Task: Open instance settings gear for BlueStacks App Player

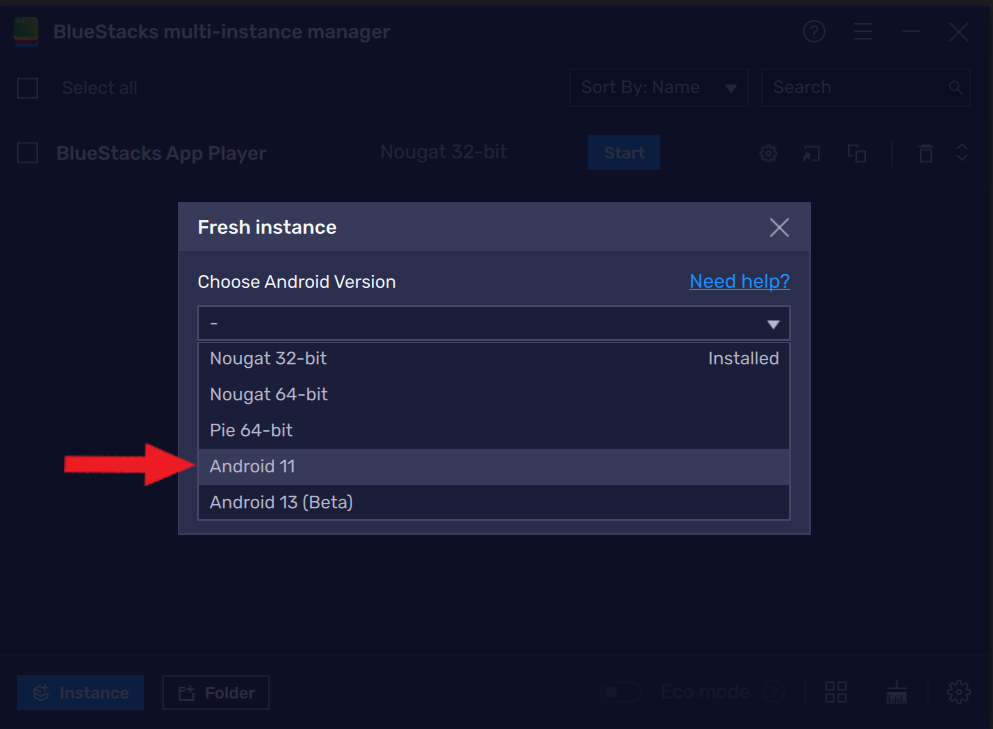Action: coord(768,153)
